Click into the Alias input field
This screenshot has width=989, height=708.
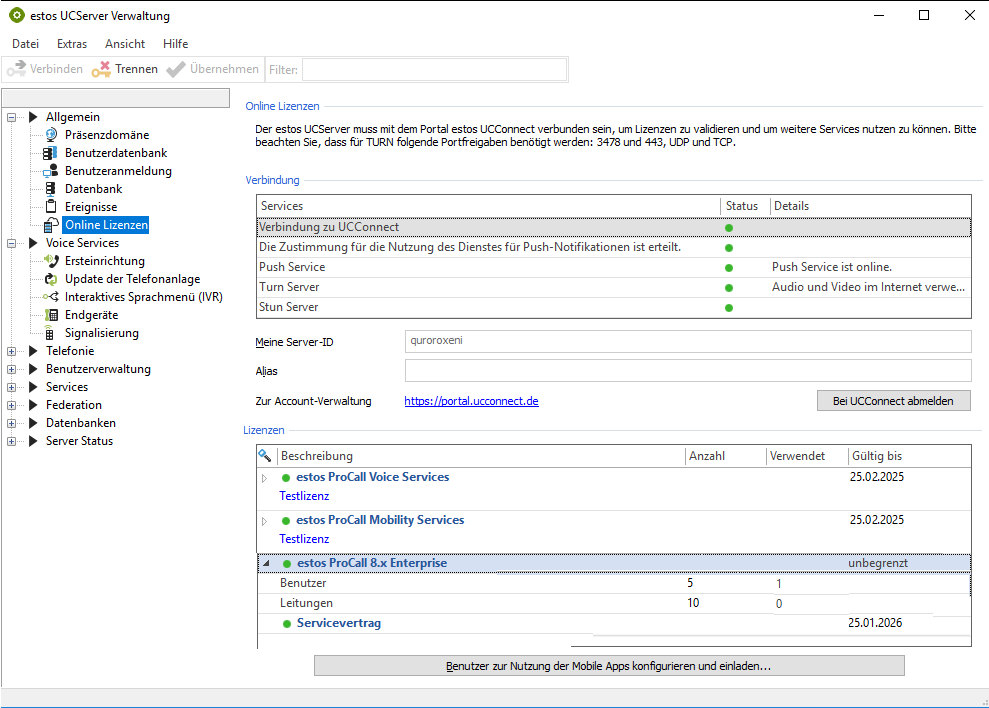(x=687, y=371)
